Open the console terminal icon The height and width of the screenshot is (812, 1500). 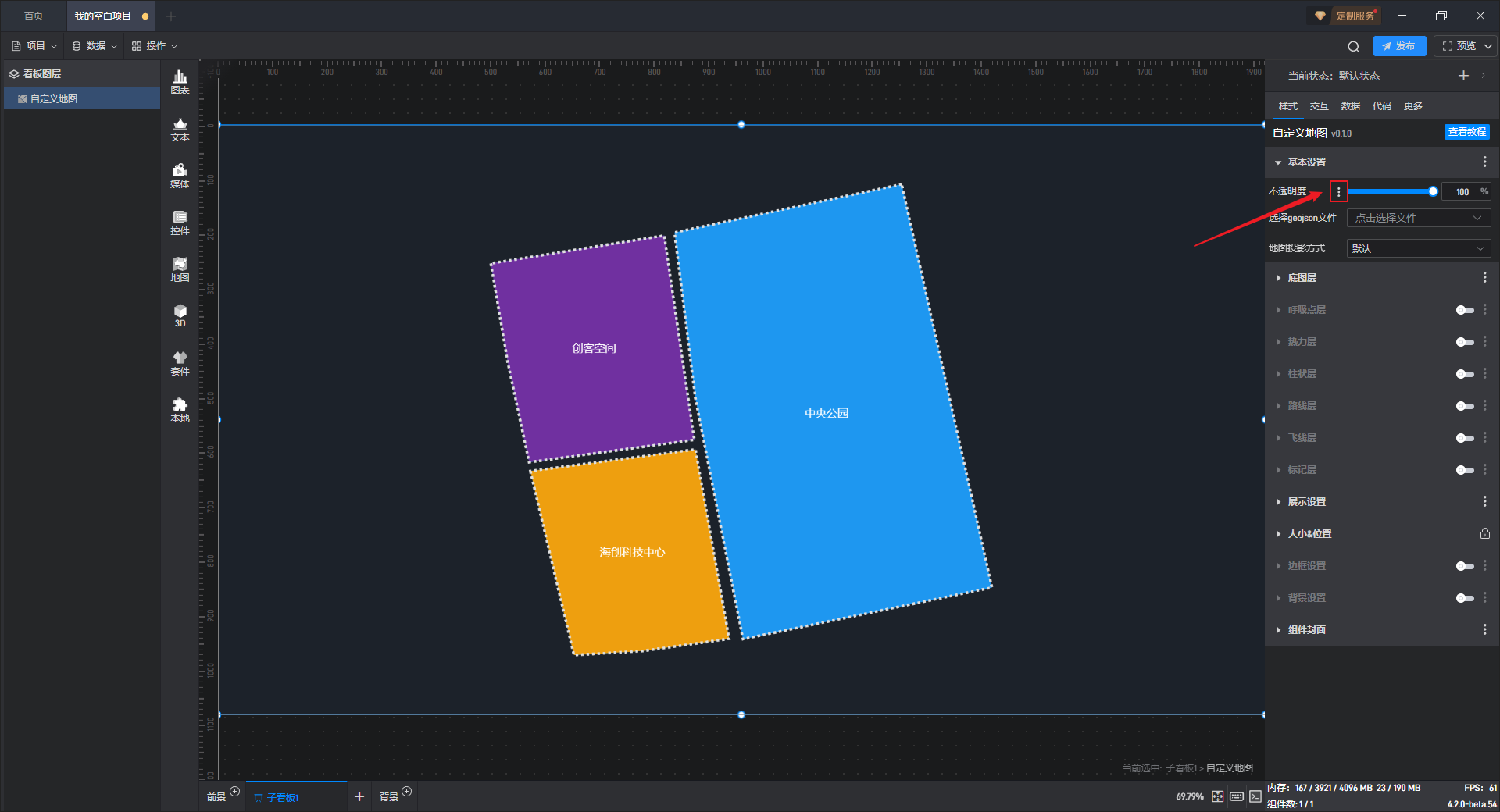(1255, 796)
